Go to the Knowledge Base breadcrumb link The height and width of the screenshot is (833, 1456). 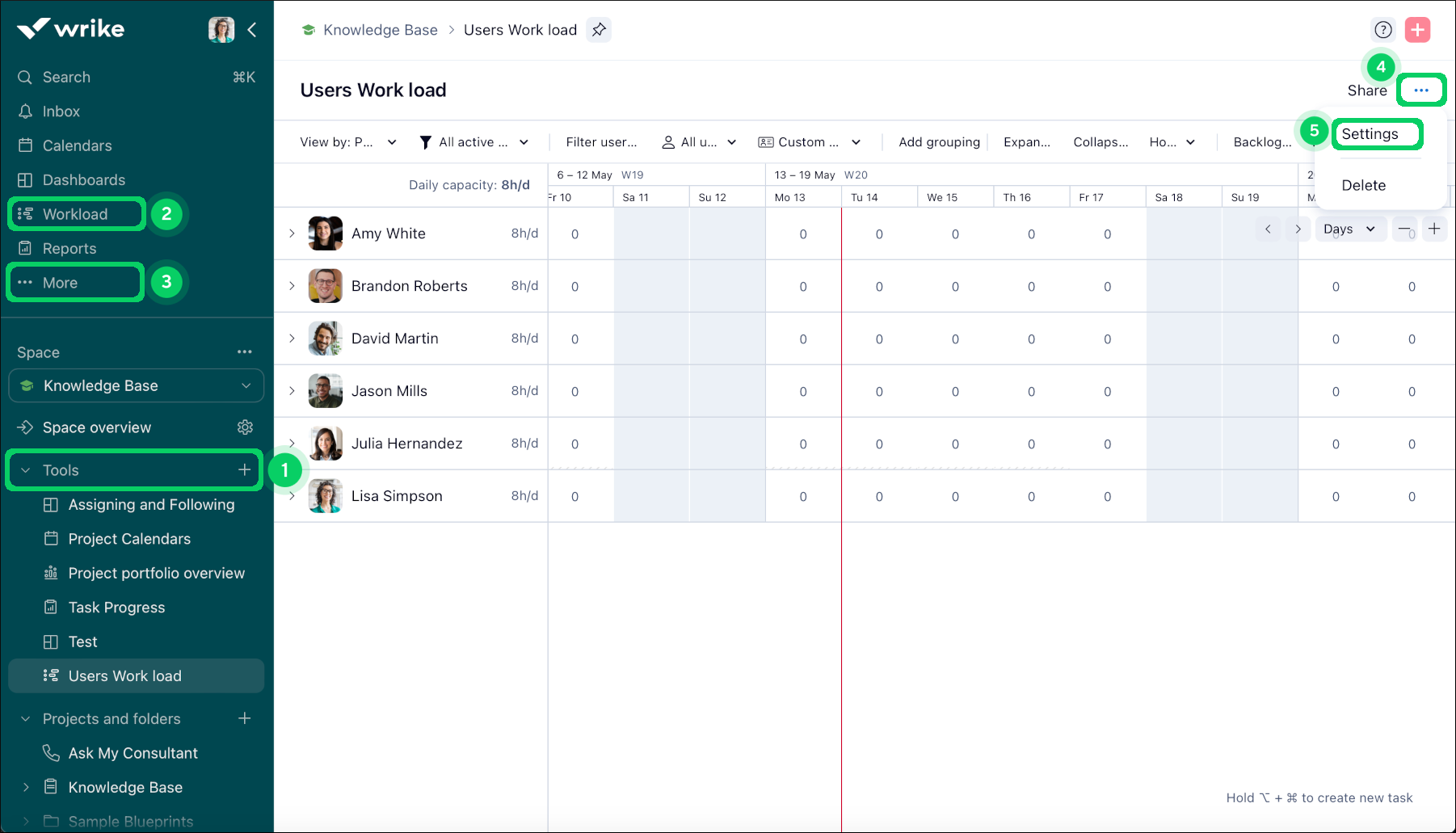pyautogui.click(x=380, y=30)
